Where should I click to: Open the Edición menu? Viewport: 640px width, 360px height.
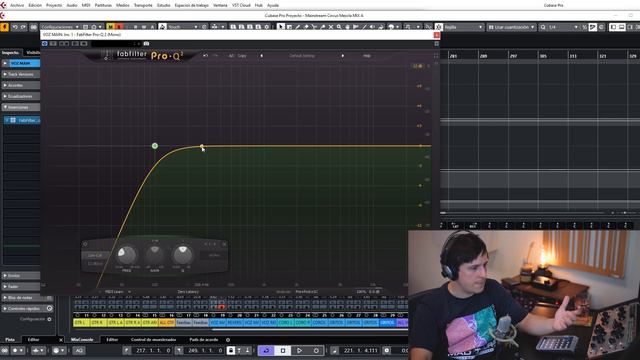pyautogui.click(x=35, y=5)
